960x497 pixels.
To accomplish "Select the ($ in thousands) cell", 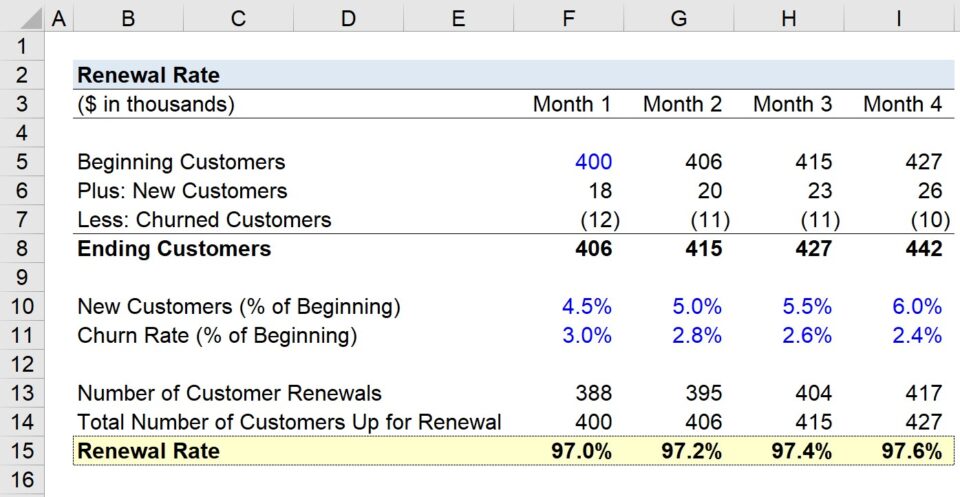I will coord(155,104).
